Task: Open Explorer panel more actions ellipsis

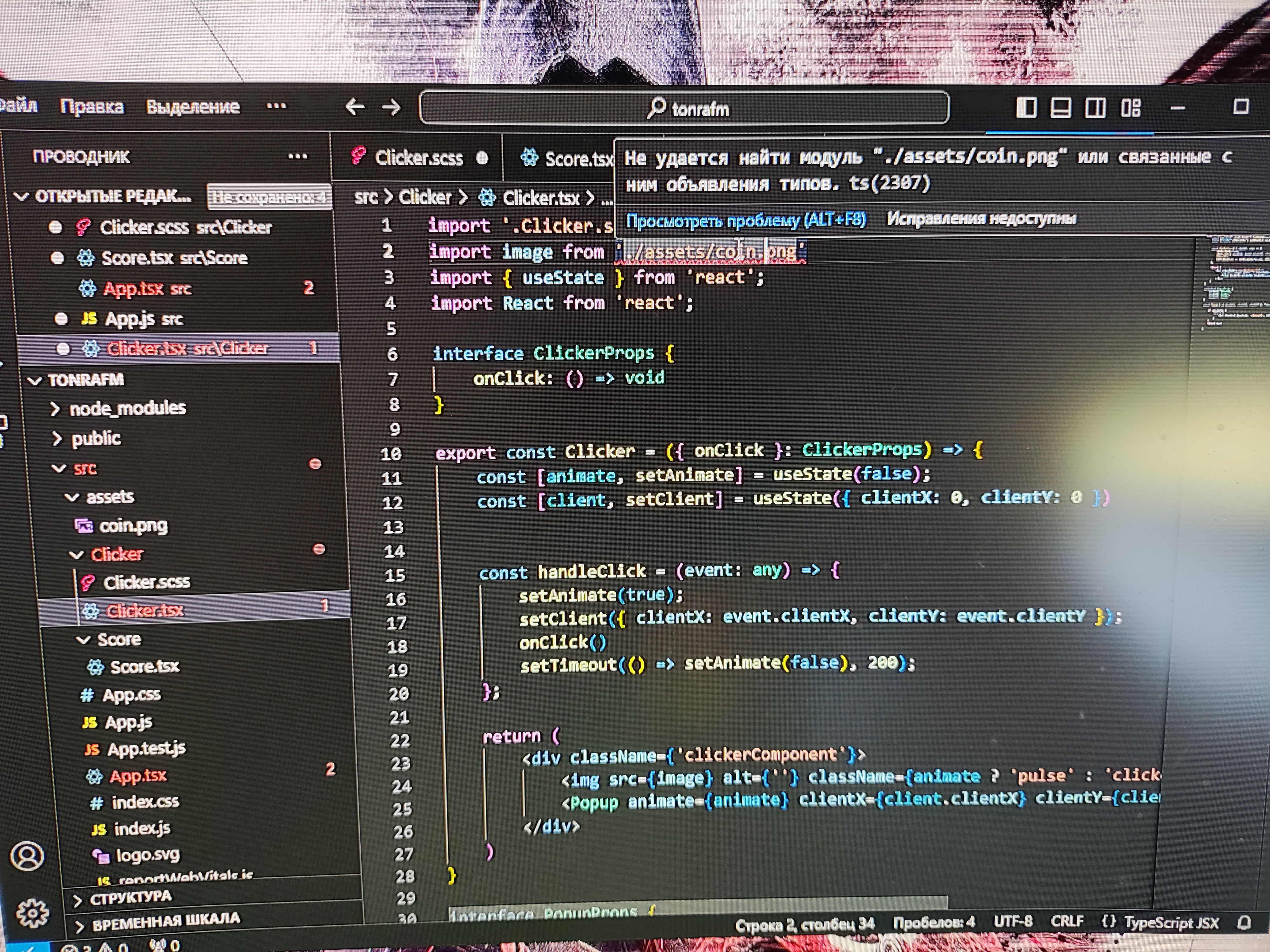Action: click(297, 156)
